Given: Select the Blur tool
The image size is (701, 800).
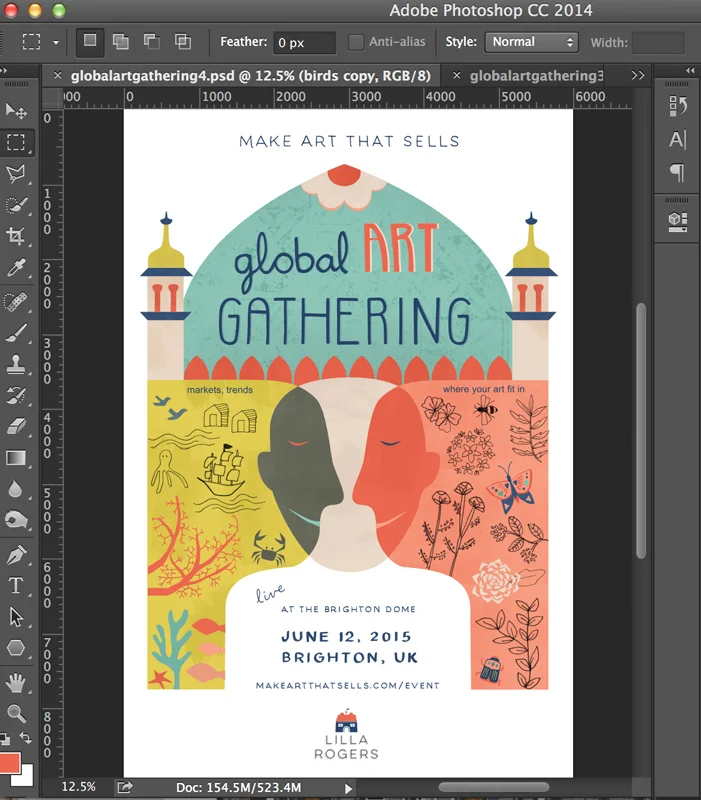Looking at the screenshot, I should click(x=16, y=489).
